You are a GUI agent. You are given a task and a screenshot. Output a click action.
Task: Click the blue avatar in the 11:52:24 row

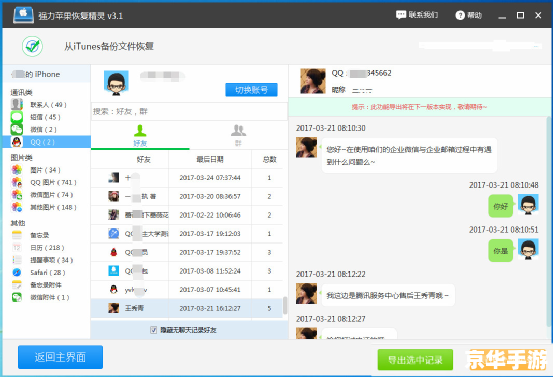click(113, 271)
